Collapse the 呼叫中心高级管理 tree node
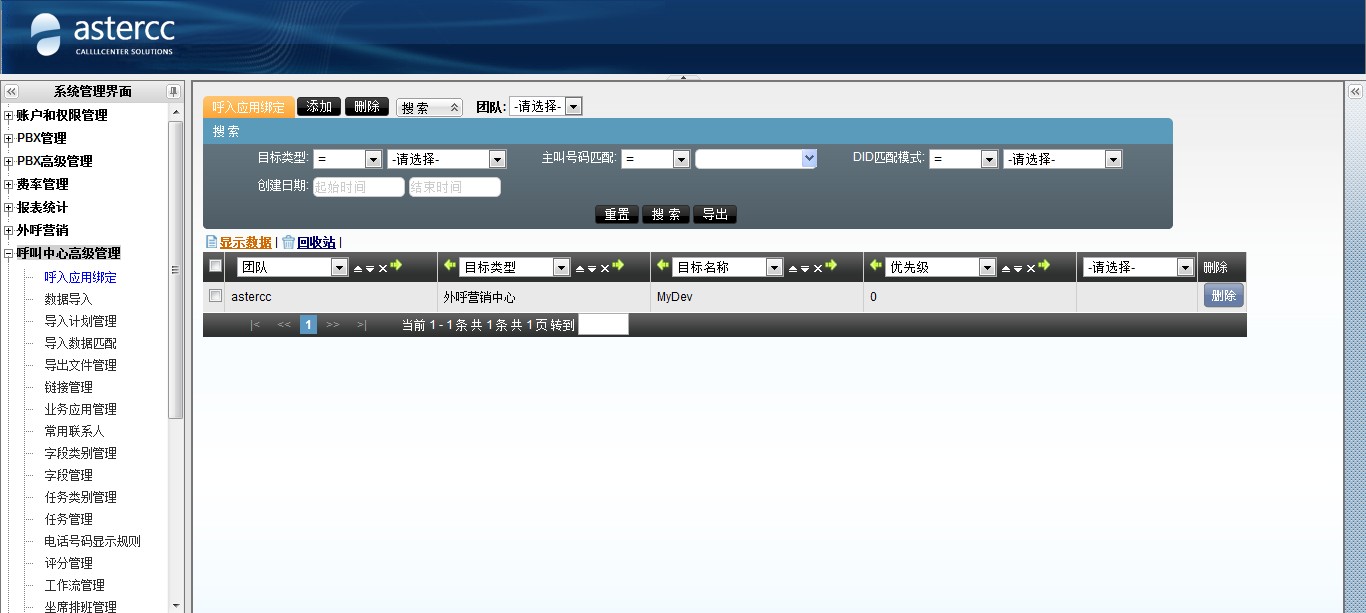Image resolution: width=1366 pixels, height=613 pixels. pyautogui.click(x=9, y=254)
